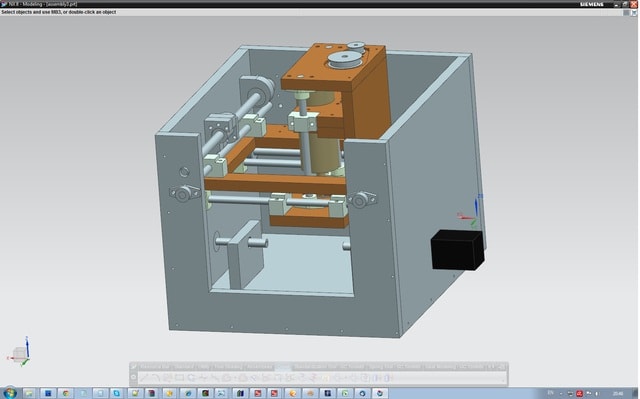This screenshot has height=399, width=640.
Task: Click the view triad orientation cube
Action: click(19, 352)
